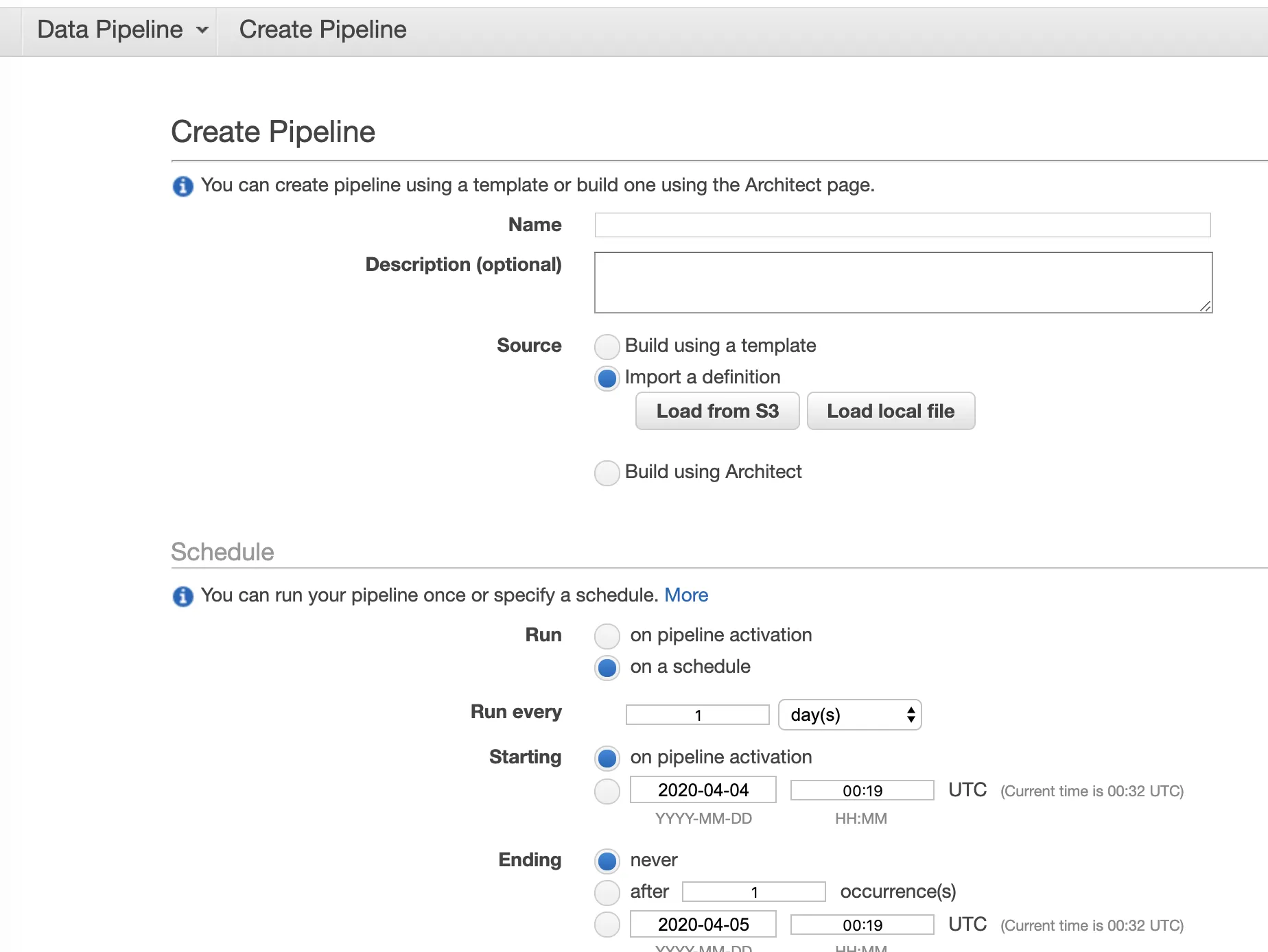Screen dimensions: 1268x952
Task: Choose Build using Architect option
Action: click(x=607, y=473)
